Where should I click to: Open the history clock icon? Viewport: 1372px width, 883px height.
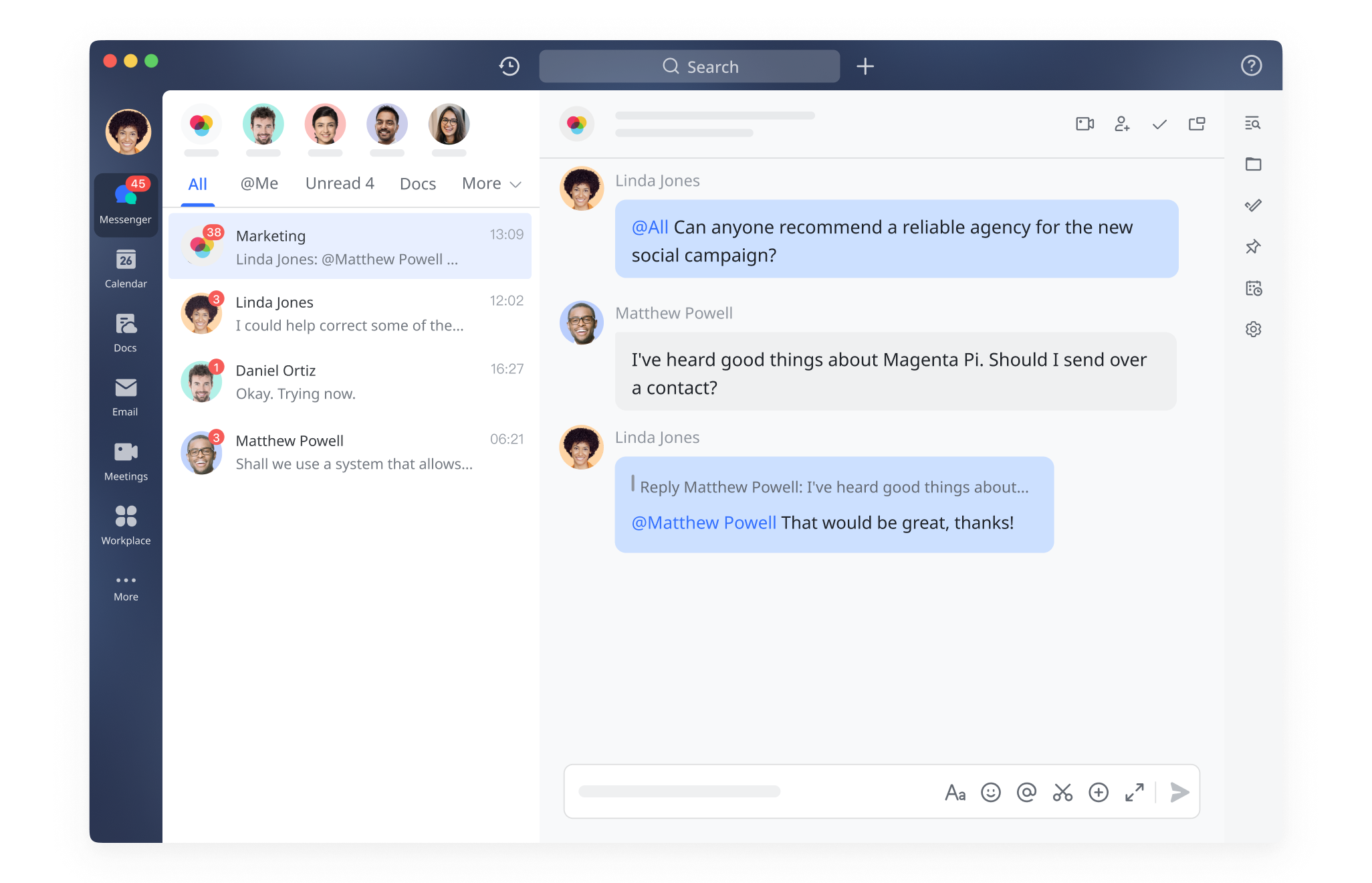click(x=509, y=66)
